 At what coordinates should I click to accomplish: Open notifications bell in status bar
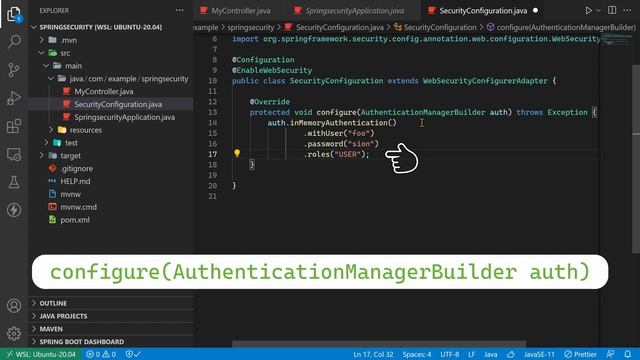pyautogui.click(x=627, y=354)
